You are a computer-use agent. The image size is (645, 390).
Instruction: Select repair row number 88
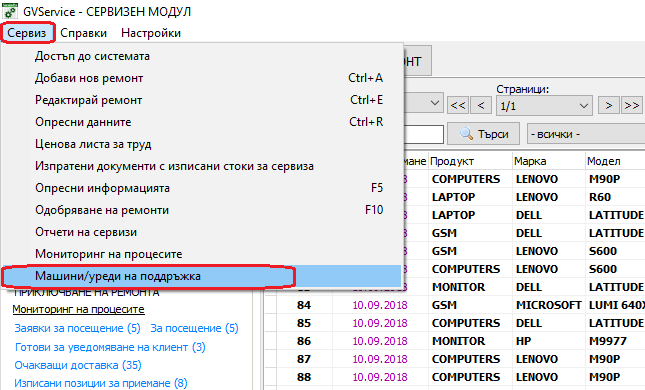coord(304,377)
